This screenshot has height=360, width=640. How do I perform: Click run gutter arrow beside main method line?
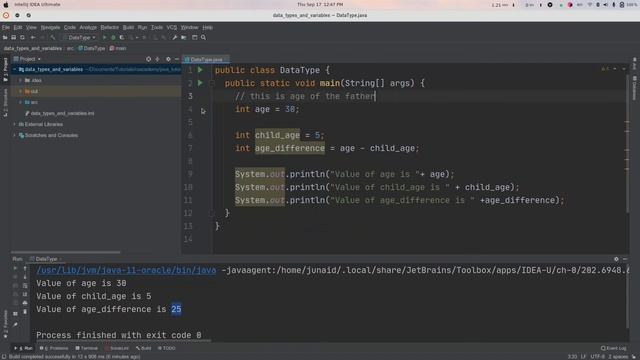click(x=200, y=83)
